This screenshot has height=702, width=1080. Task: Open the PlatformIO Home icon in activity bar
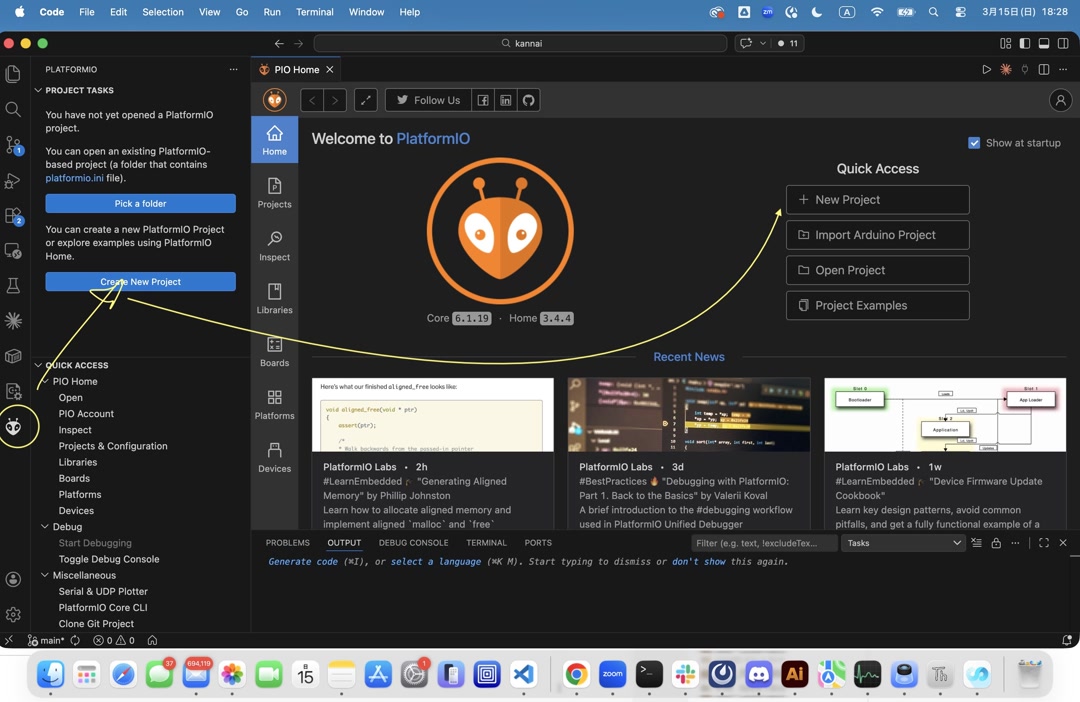click(x=15, y=427)
